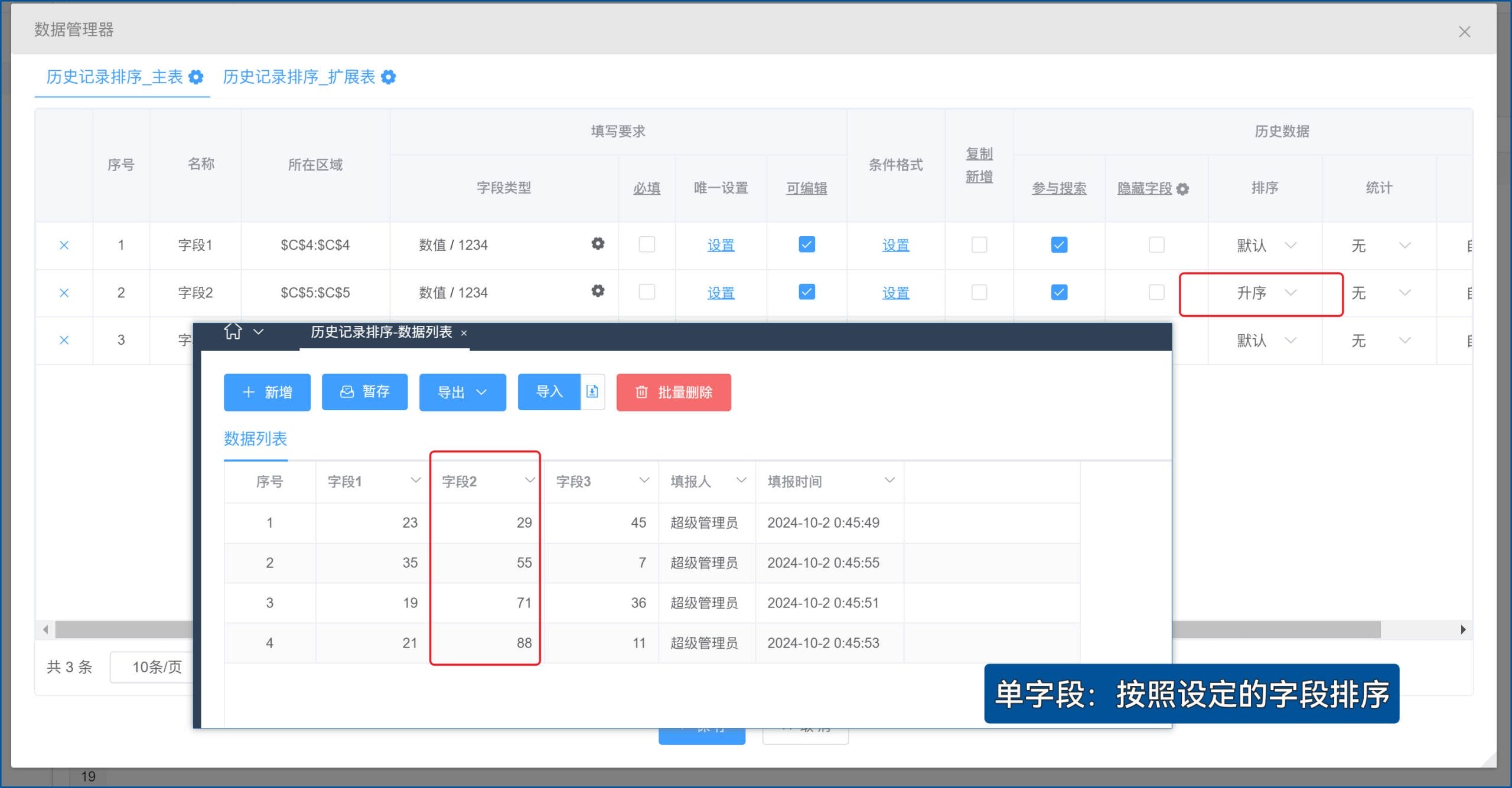Click left arrow of horizontal scrollbar
The width and height of the screenshot is (1512, 788).
(45, 630)
